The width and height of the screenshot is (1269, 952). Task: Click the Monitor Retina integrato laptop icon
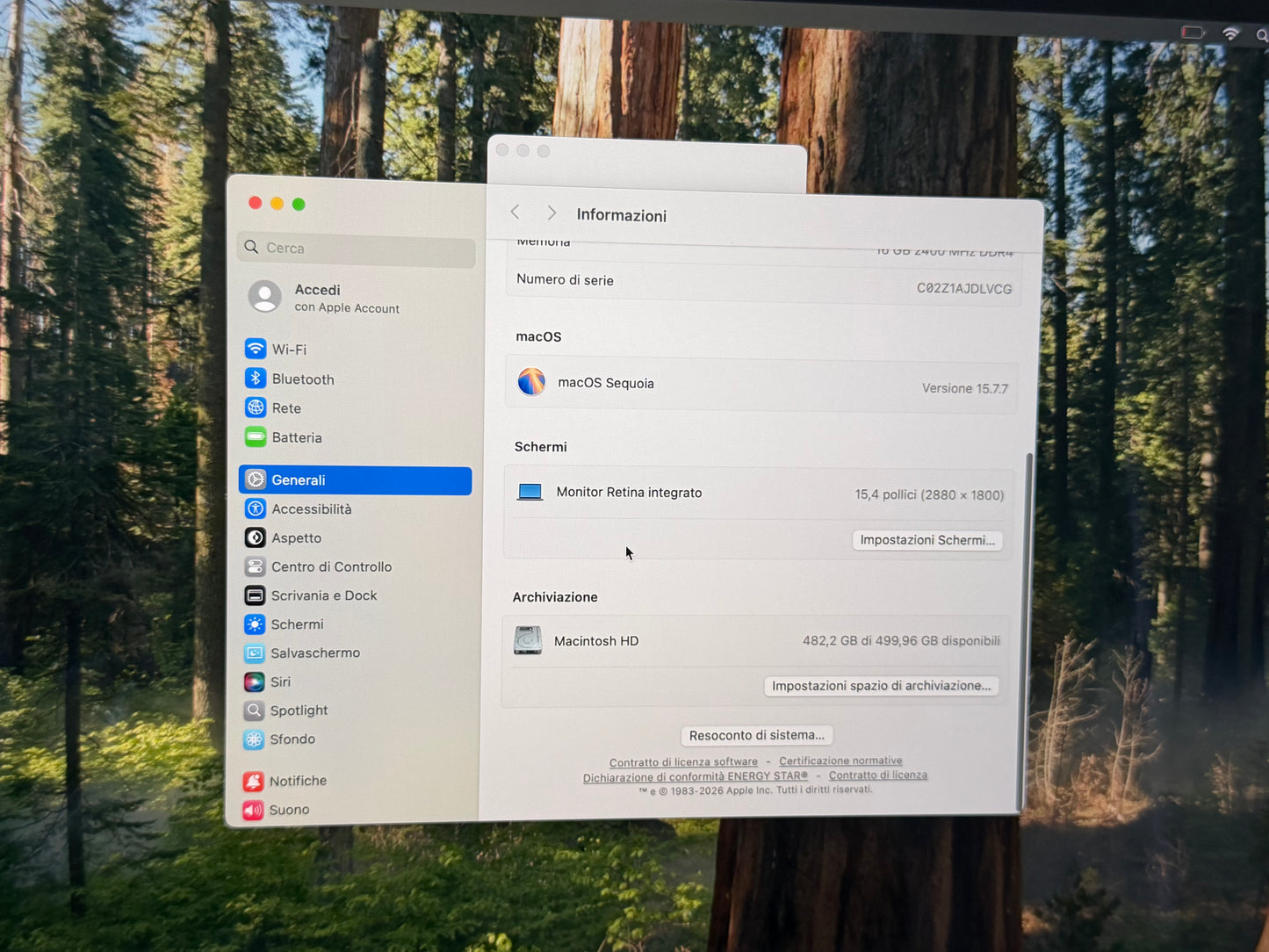[530, 492]
